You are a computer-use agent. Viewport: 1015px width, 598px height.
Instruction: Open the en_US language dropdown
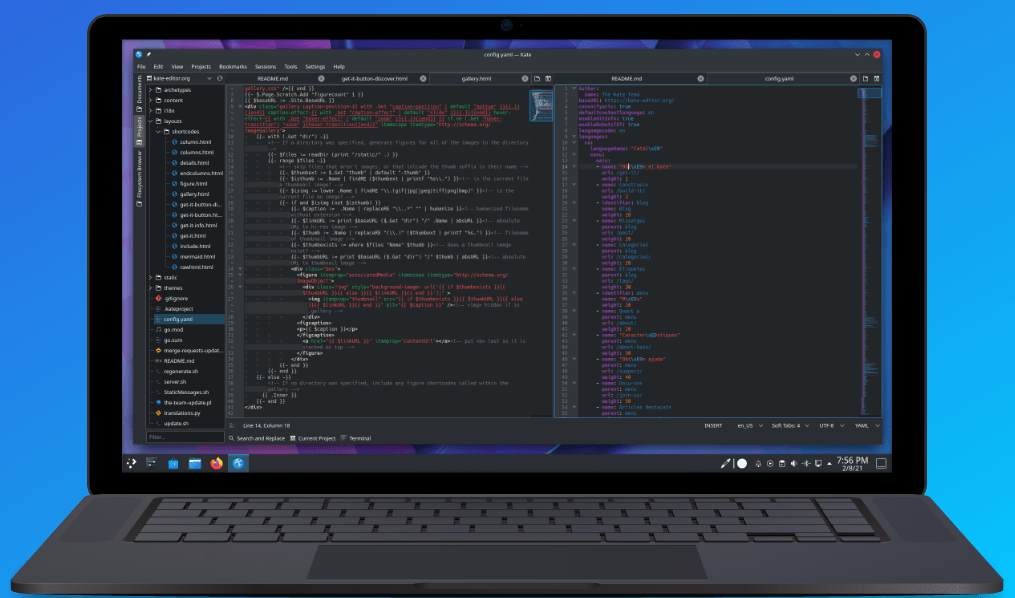[750, 426]
